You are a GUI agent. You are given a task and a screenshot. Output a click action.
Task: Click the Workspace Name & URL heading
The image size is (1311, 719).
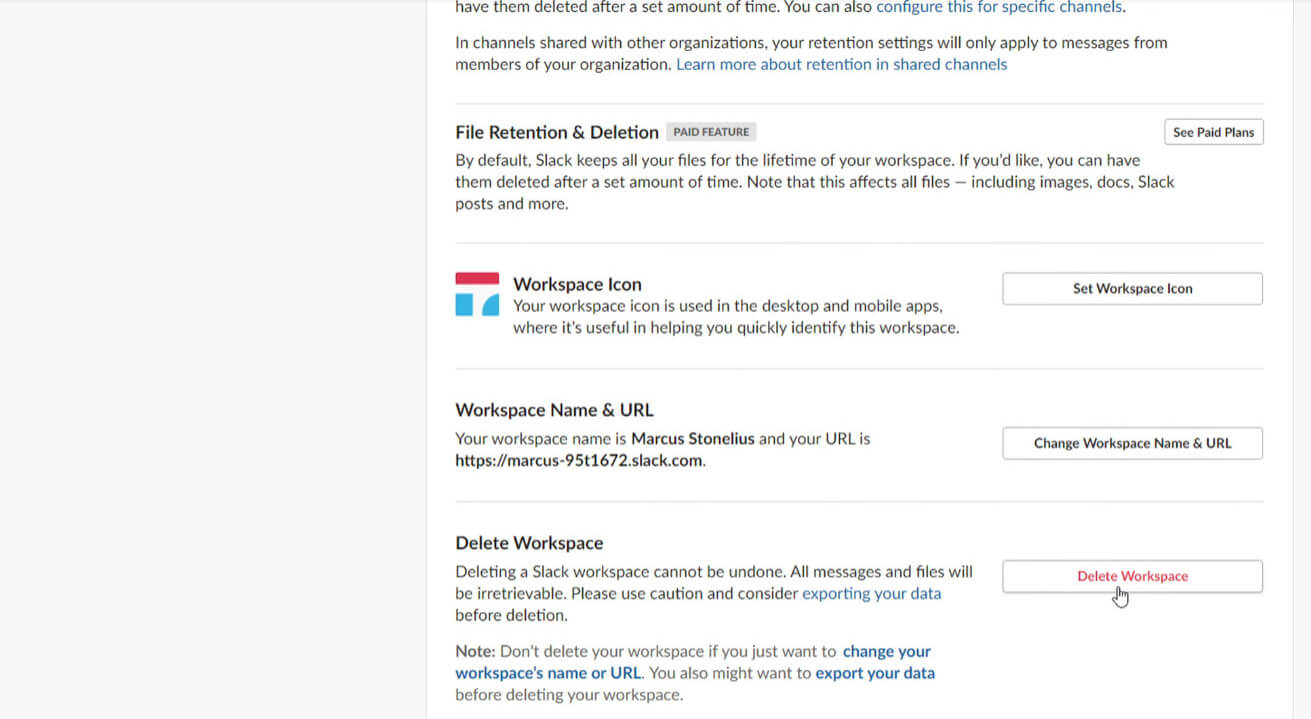(554, 409)
